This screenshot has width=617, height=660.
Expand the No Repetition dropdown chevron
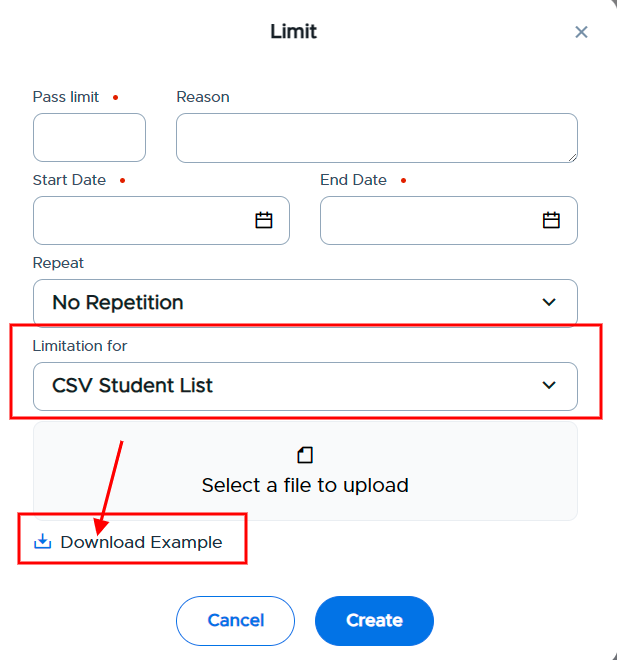(x=549, y=302)
